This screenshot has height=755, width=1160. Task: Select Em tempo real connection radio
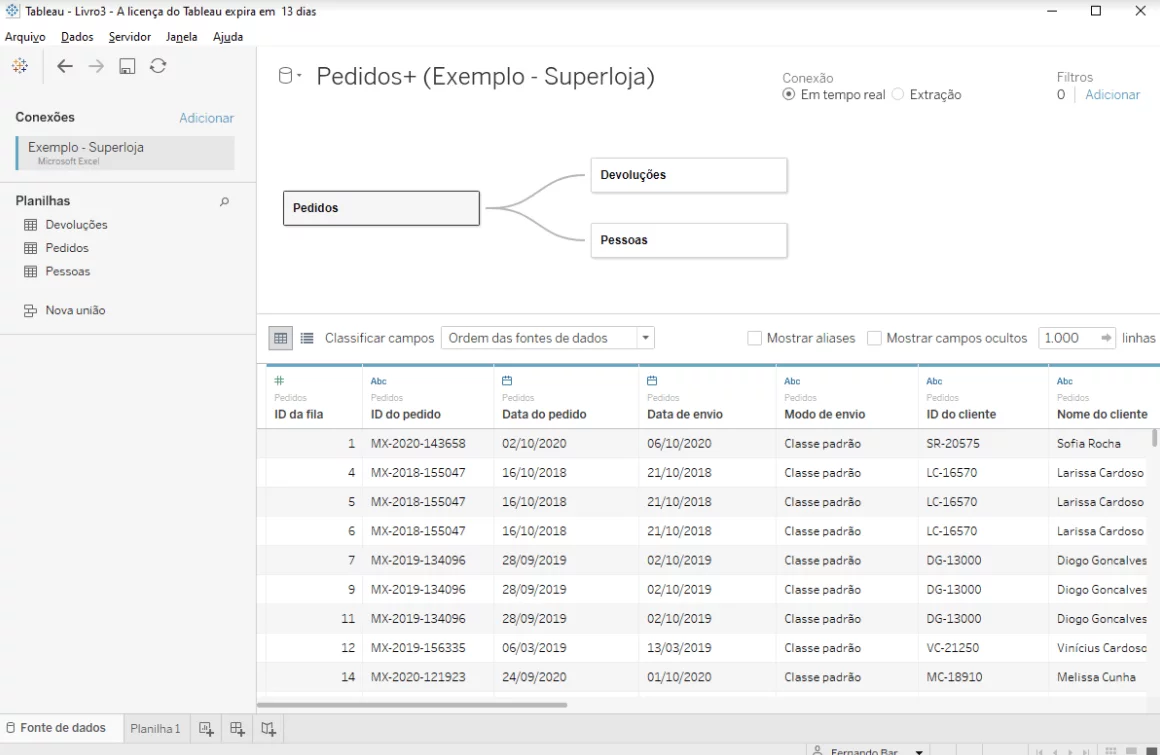pyautogui.click(x=789, y=95)
